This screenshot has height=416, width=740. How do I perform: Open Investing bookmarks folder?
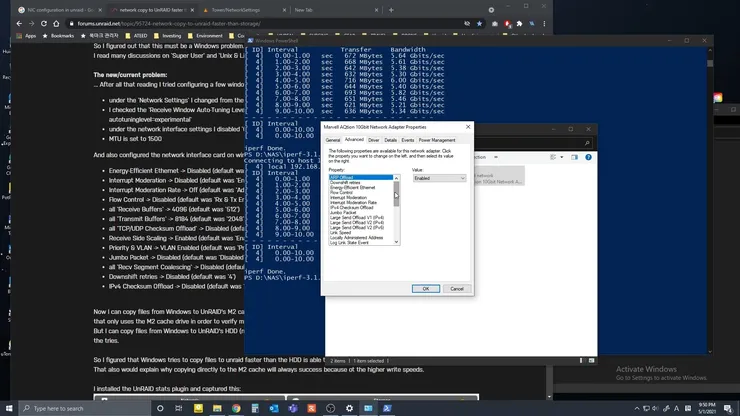pyautogui.click(x=167, y=36)
